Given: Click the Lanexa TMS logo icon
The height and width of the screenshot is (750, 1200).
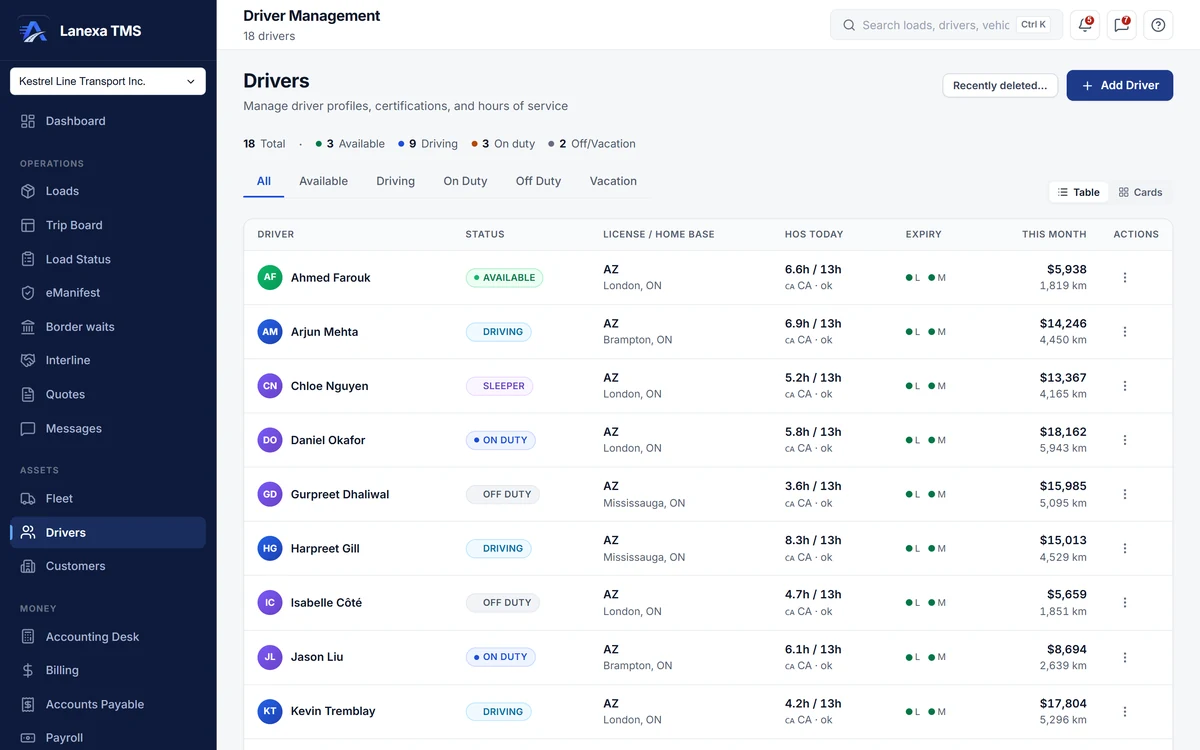Looking at the screenshot, I should [33, 30].
